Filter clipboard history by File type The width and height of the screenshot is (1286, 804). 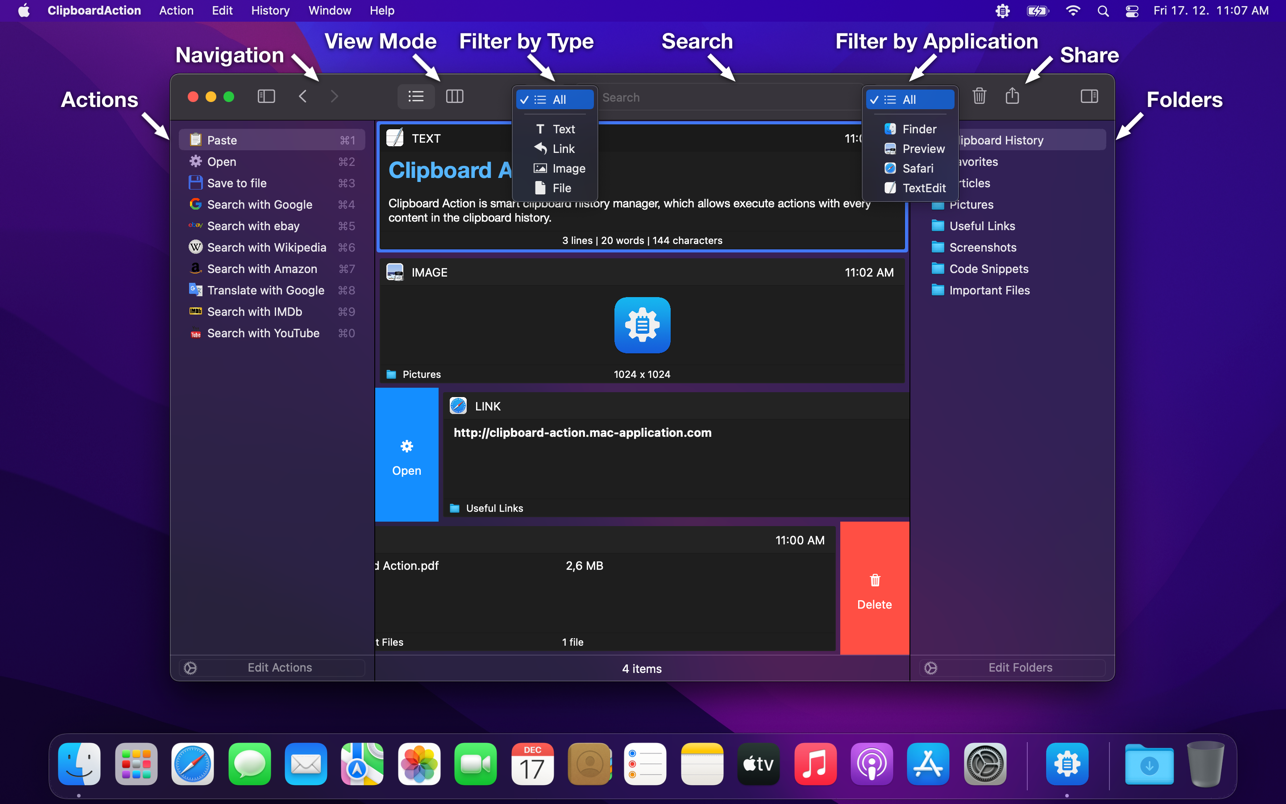(x=555, y=188)
